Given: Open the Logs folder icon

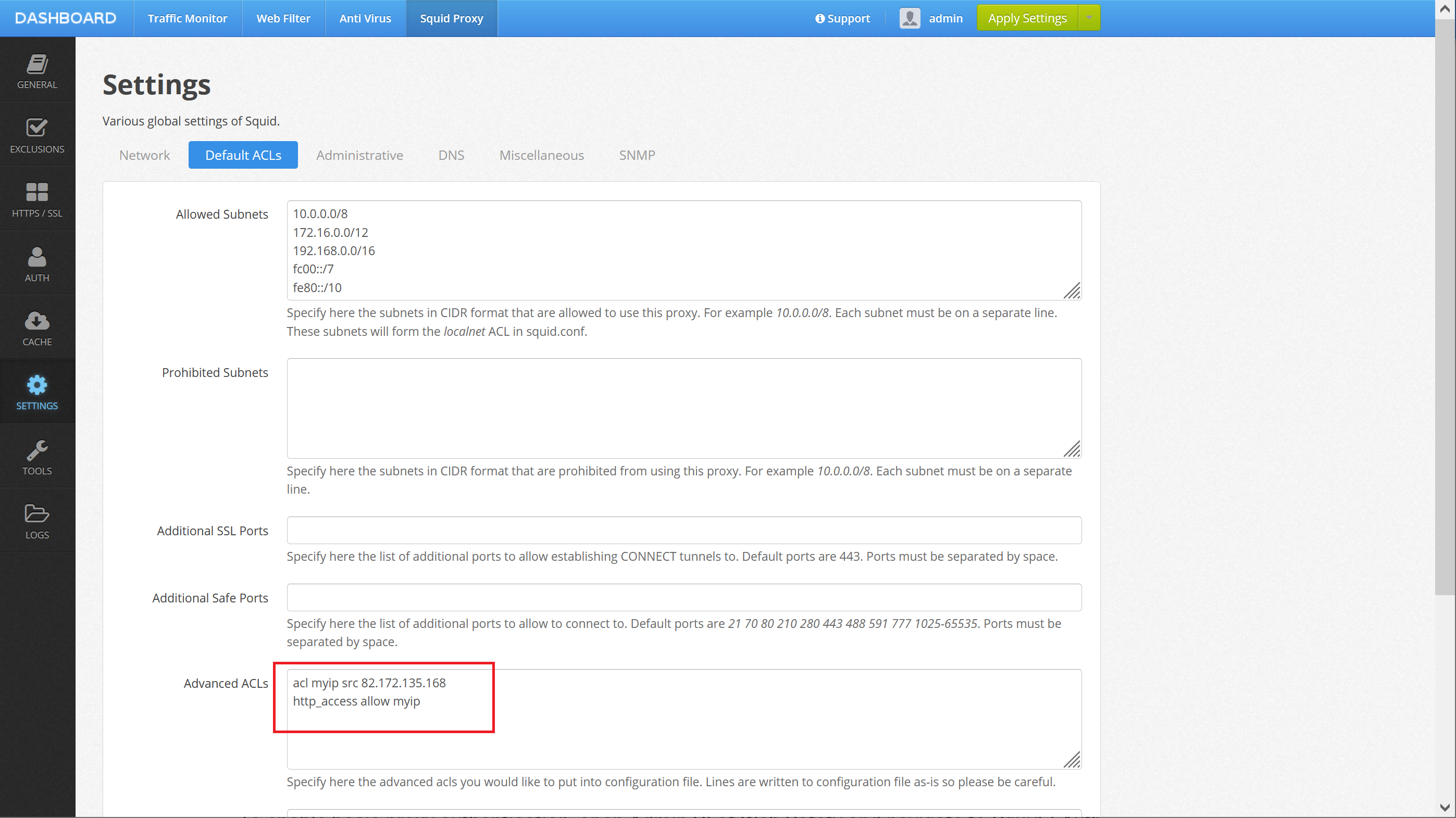Looking at the screenshot, I should tap(37, 513).
